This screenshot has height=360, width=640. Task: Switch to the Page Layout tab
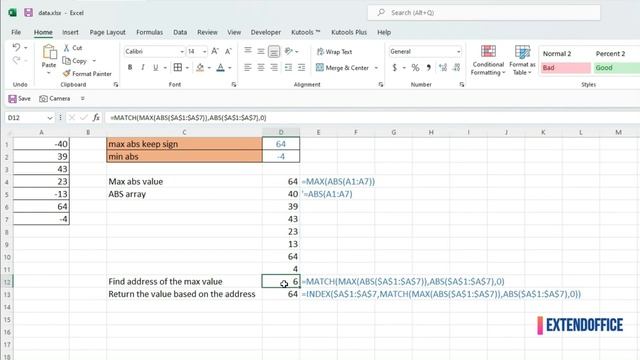(x=107, y=32)
